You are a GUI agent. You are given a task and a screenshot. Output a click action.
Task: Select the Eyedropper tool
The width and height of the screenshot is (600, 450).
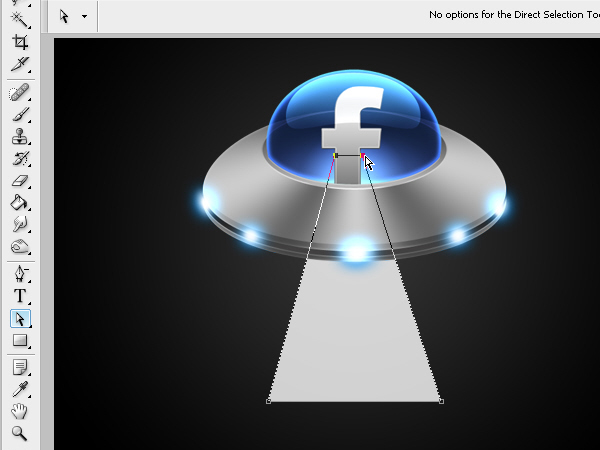coord(20,389)
